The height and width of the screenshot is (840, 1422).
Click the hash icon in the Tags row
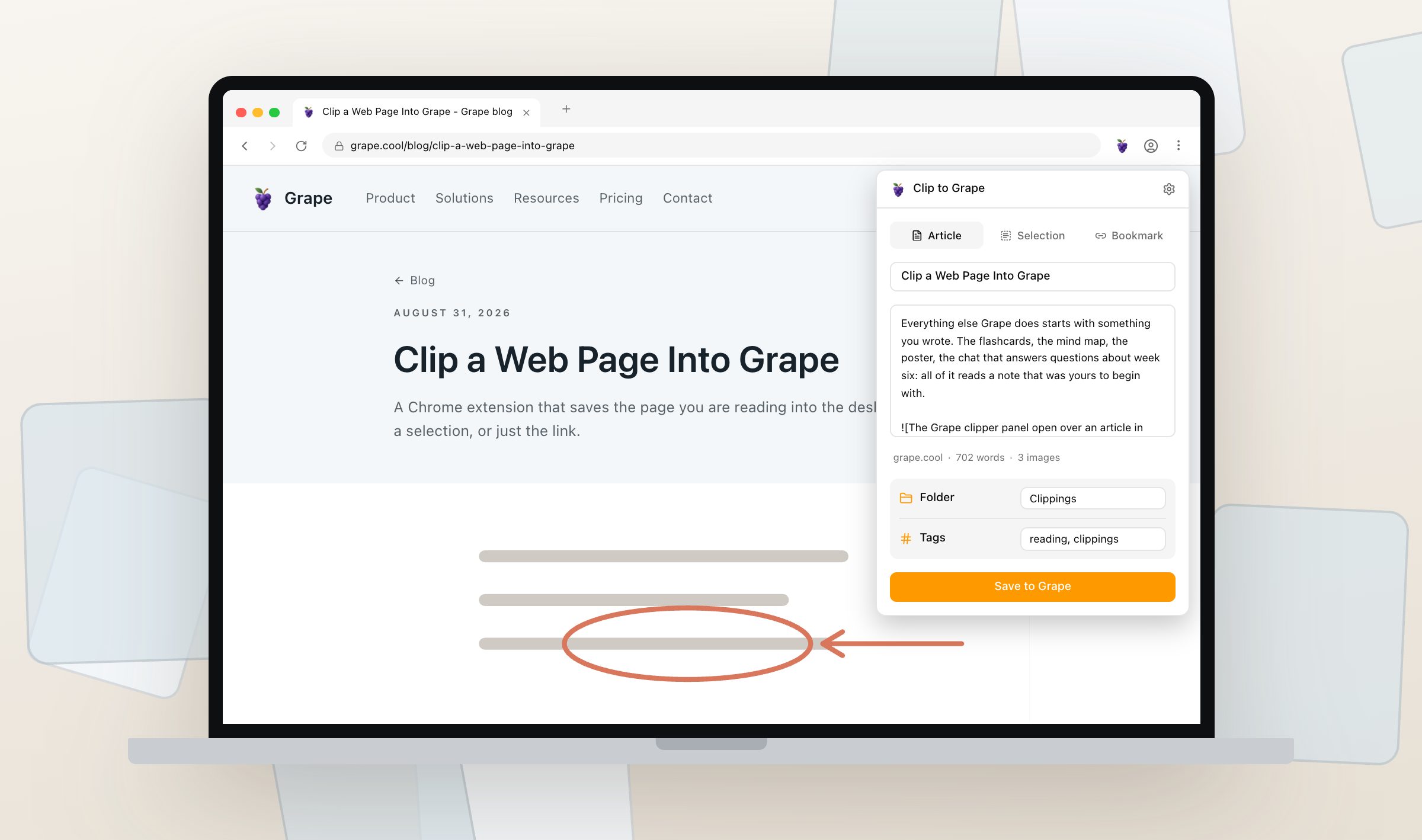click(905, 538)
